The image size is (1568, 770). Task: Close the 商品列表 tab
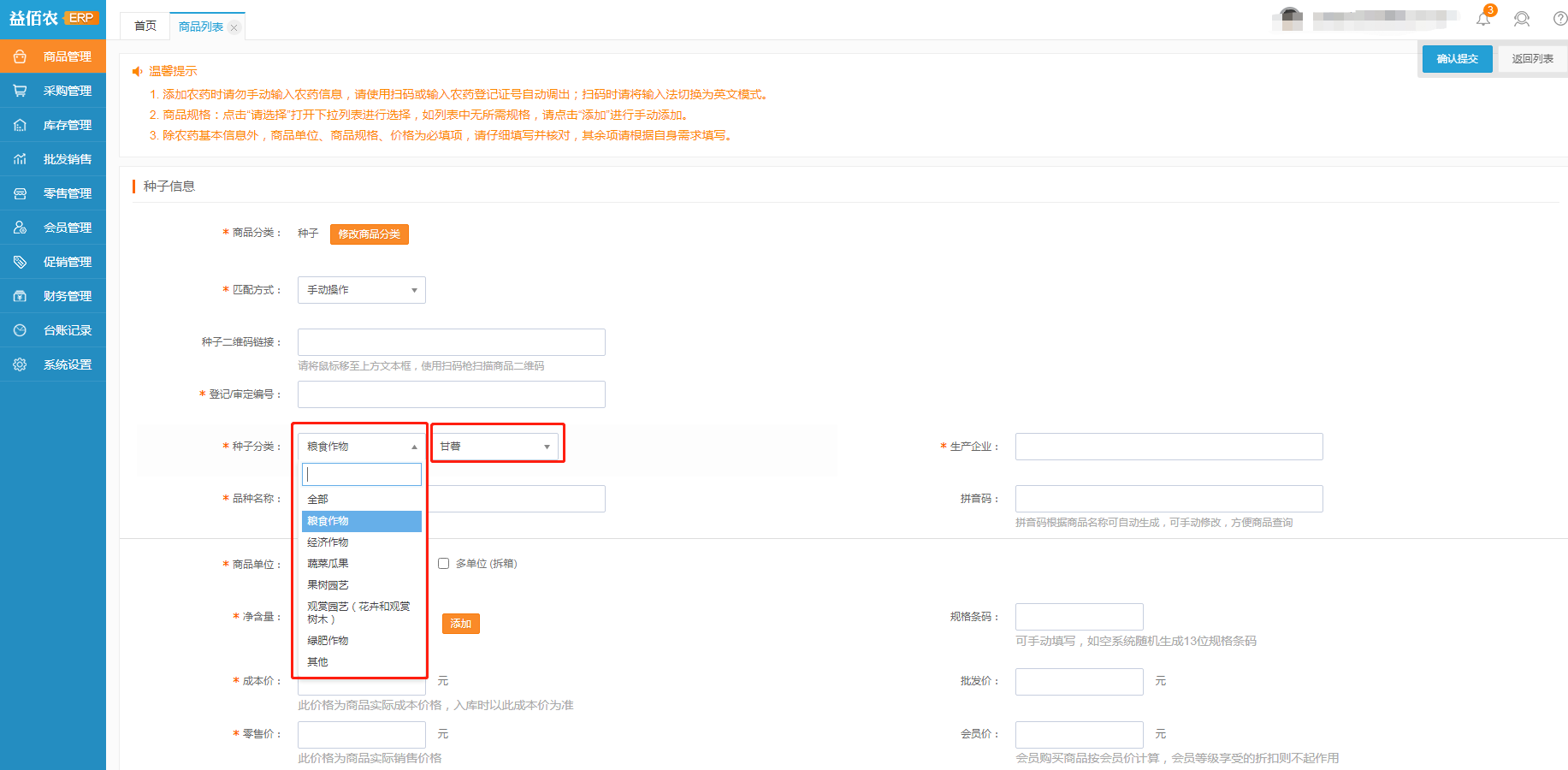click(x=234, y=27)
